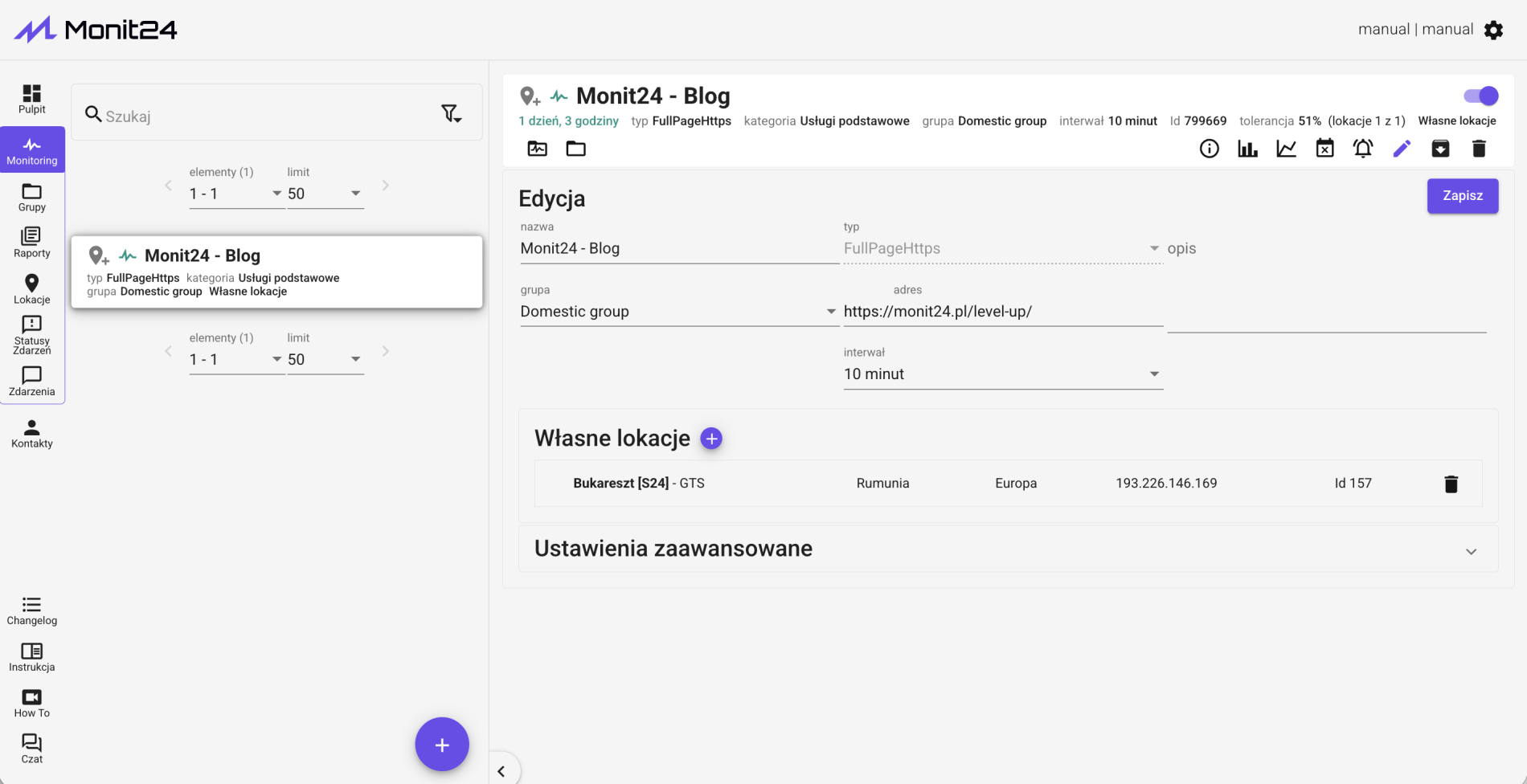This screenshot has width=1527, height=784.
Task: Click the adres URL input field
Action: pos(1002,312)
